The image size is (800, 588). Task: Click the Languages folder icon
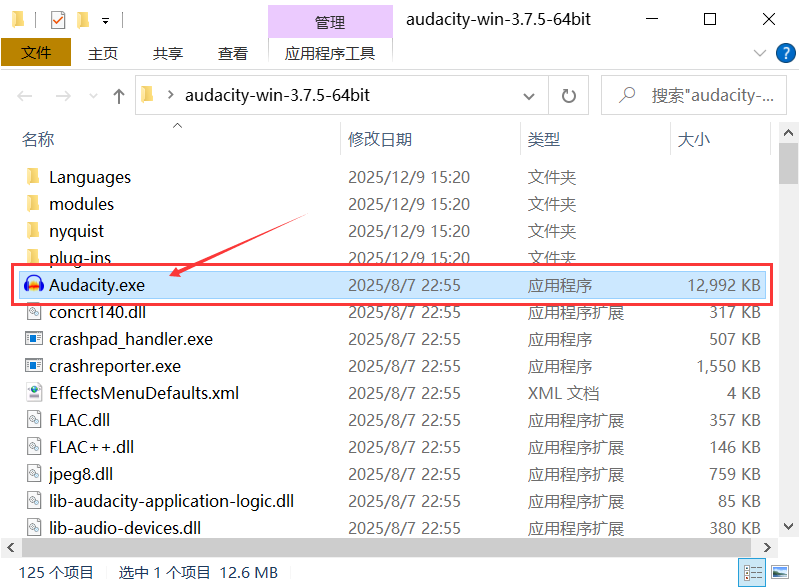click(x=34, y=177)
